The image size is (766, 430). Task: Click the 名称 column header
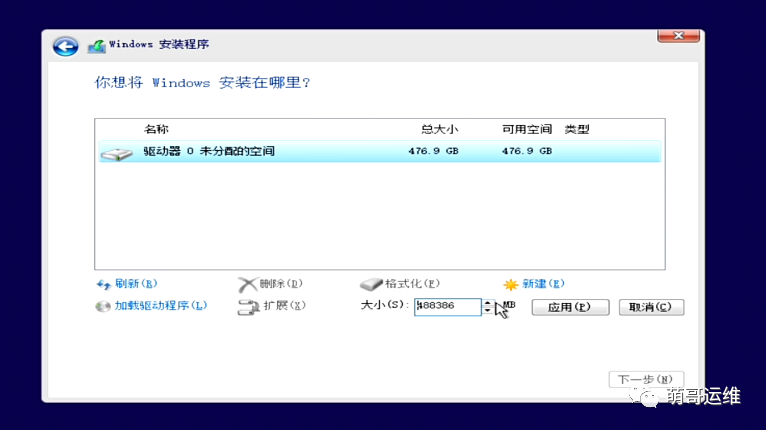pyautogui.click(x=156, y=129)
